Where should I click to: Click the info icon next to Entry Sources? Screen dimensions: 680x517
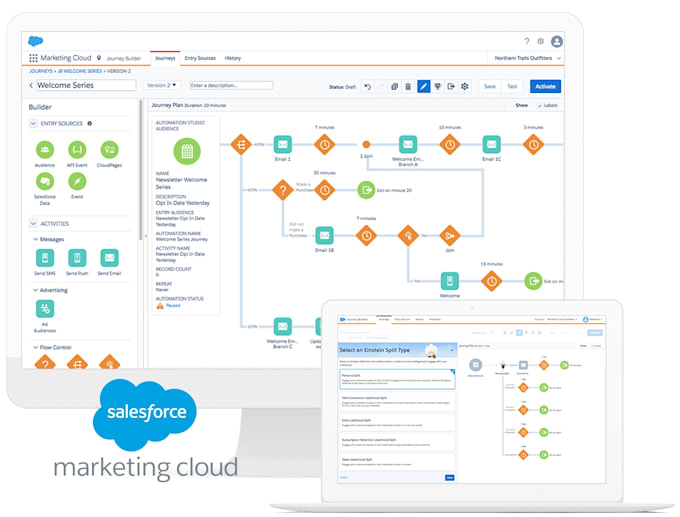coord(90,124)
